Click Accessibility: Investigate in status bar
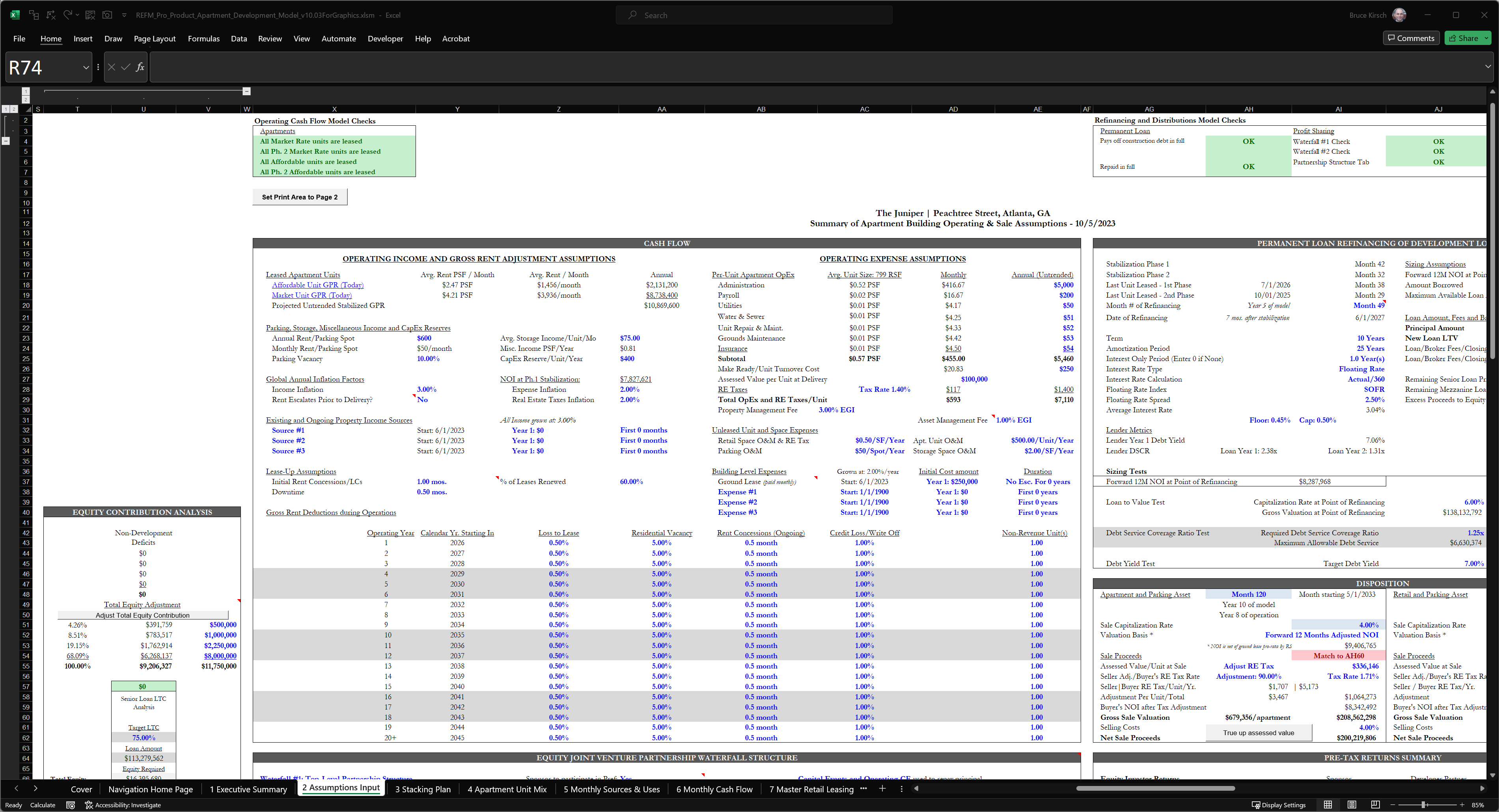The image size is (1499, 812). click(x=123, y=805)
